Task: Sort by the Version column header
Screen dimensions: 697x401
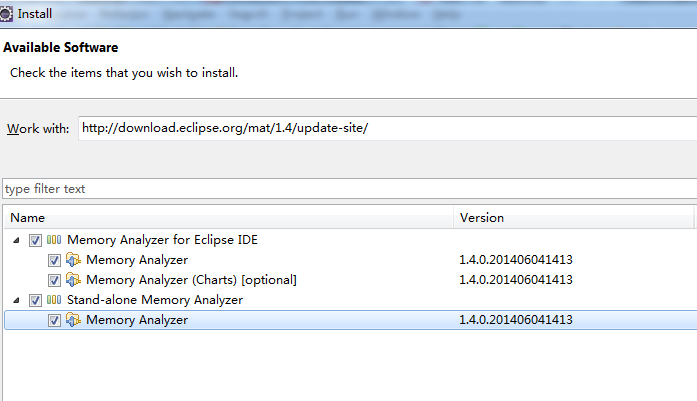Action: 573,218
